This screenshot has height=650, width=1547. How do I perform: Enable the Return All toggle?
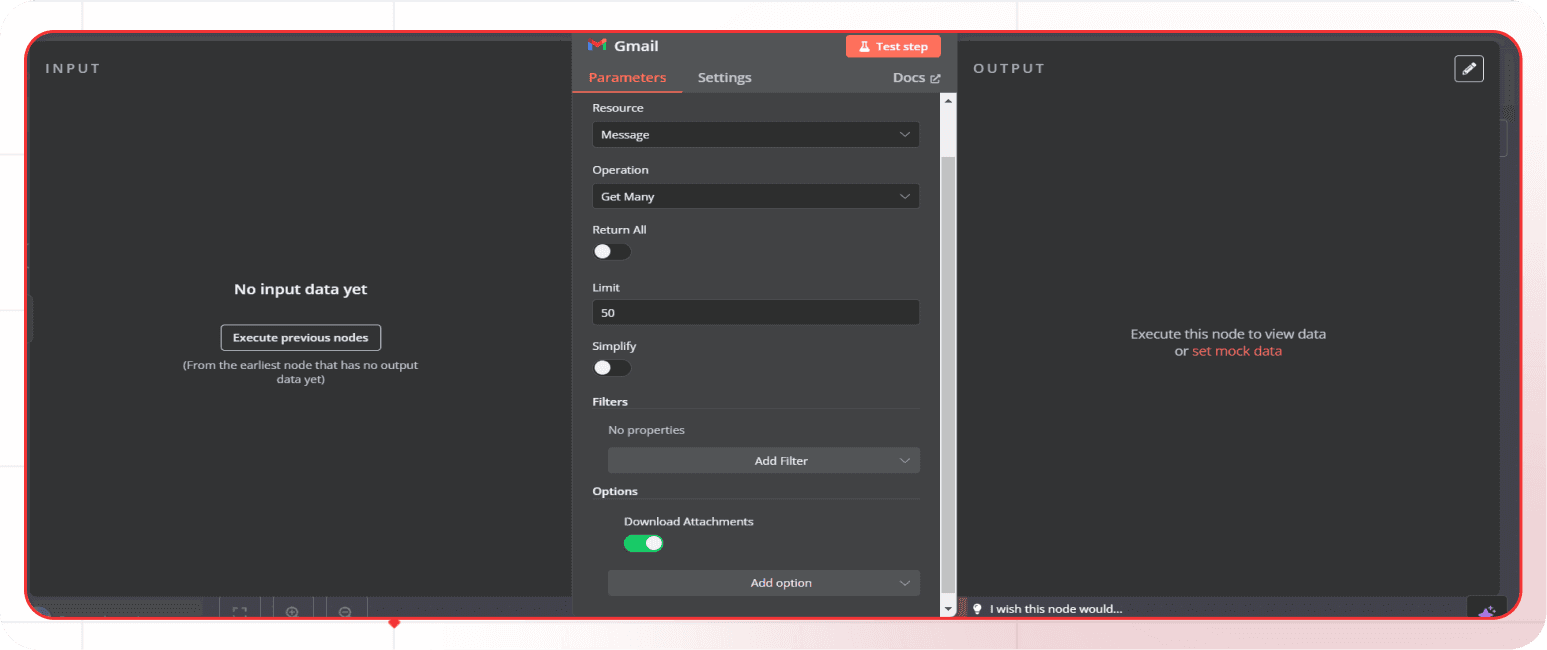click(611, 251)
